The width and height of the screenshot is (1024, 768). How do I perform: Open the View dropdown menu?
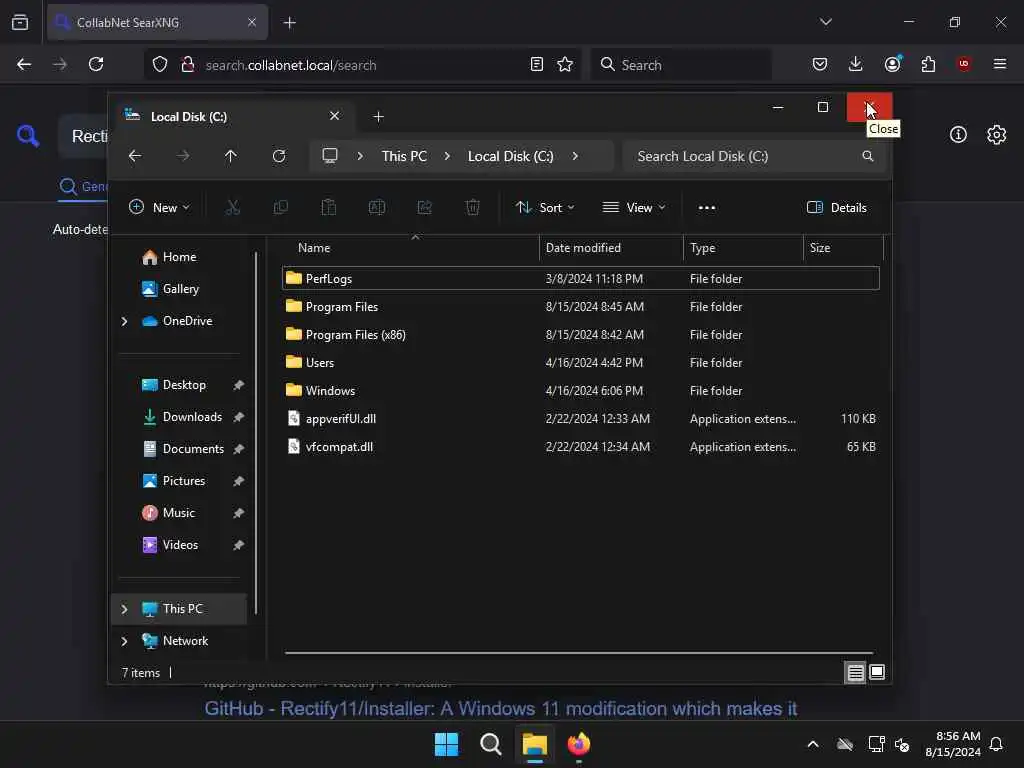point(633,208)
